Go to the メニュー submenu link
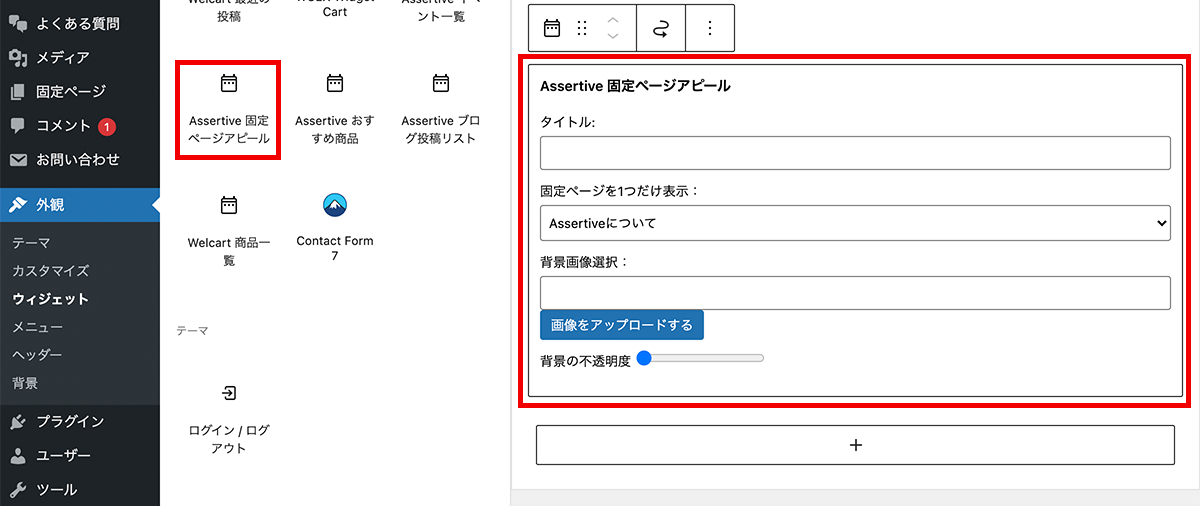Image resolution: width=1200 pixels, height=506 pixels. tap(38, 327)
